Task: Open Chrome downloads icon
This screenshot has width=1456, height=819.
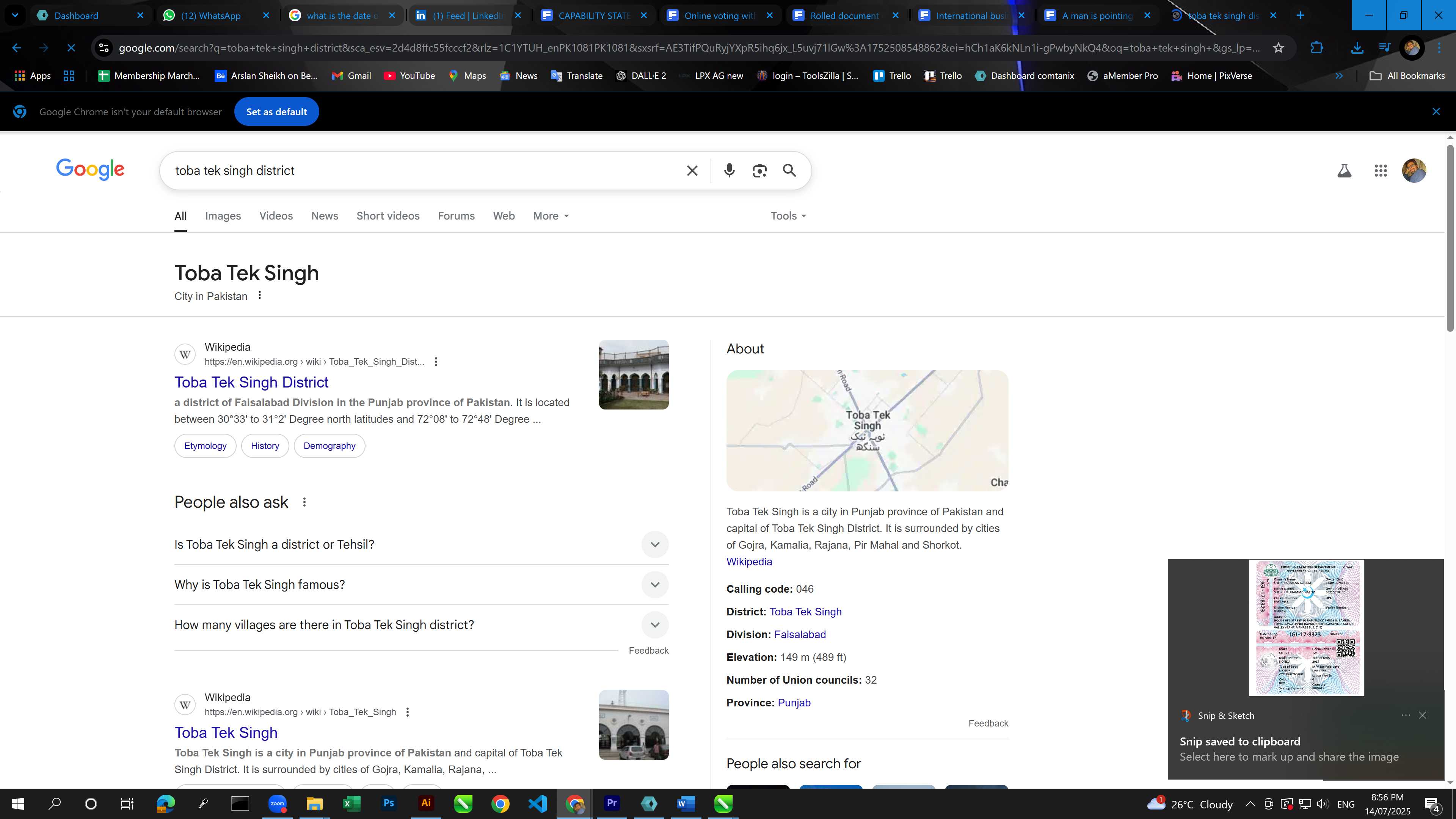Action: 1357,48
